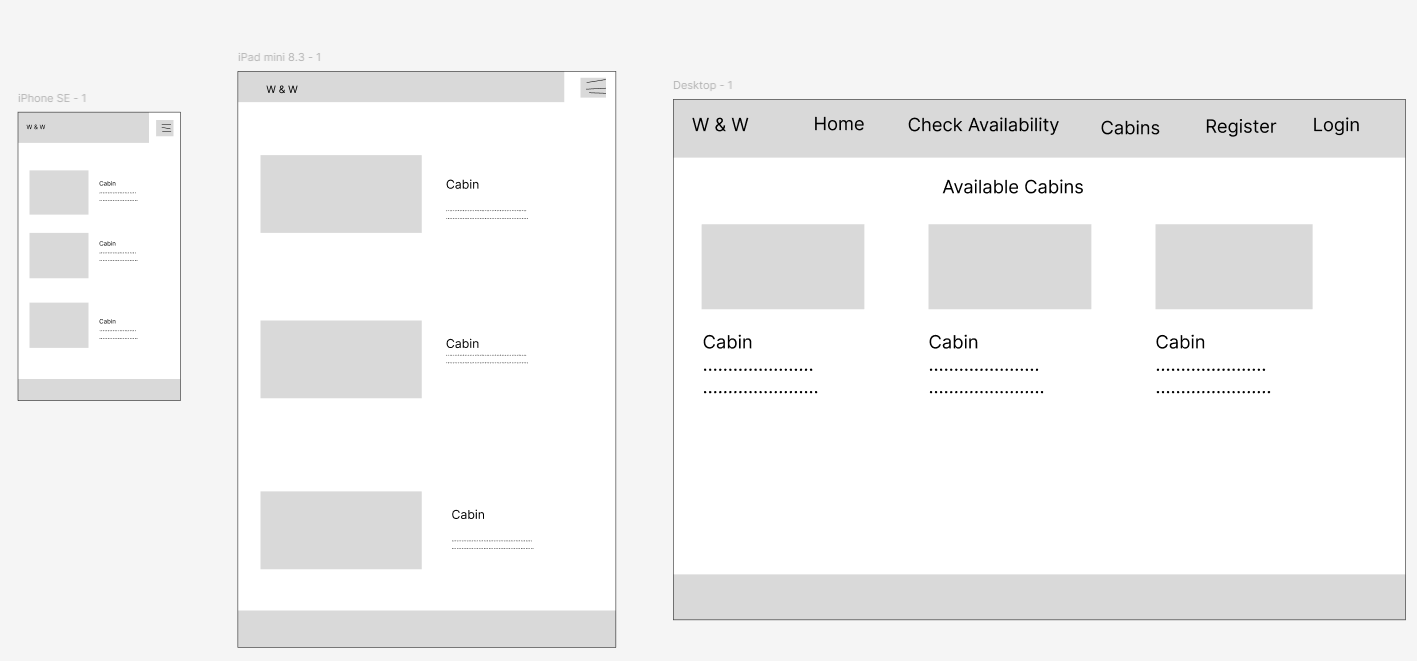Click the middle 'Cabin' label in Desktop frame

[953, 342]
